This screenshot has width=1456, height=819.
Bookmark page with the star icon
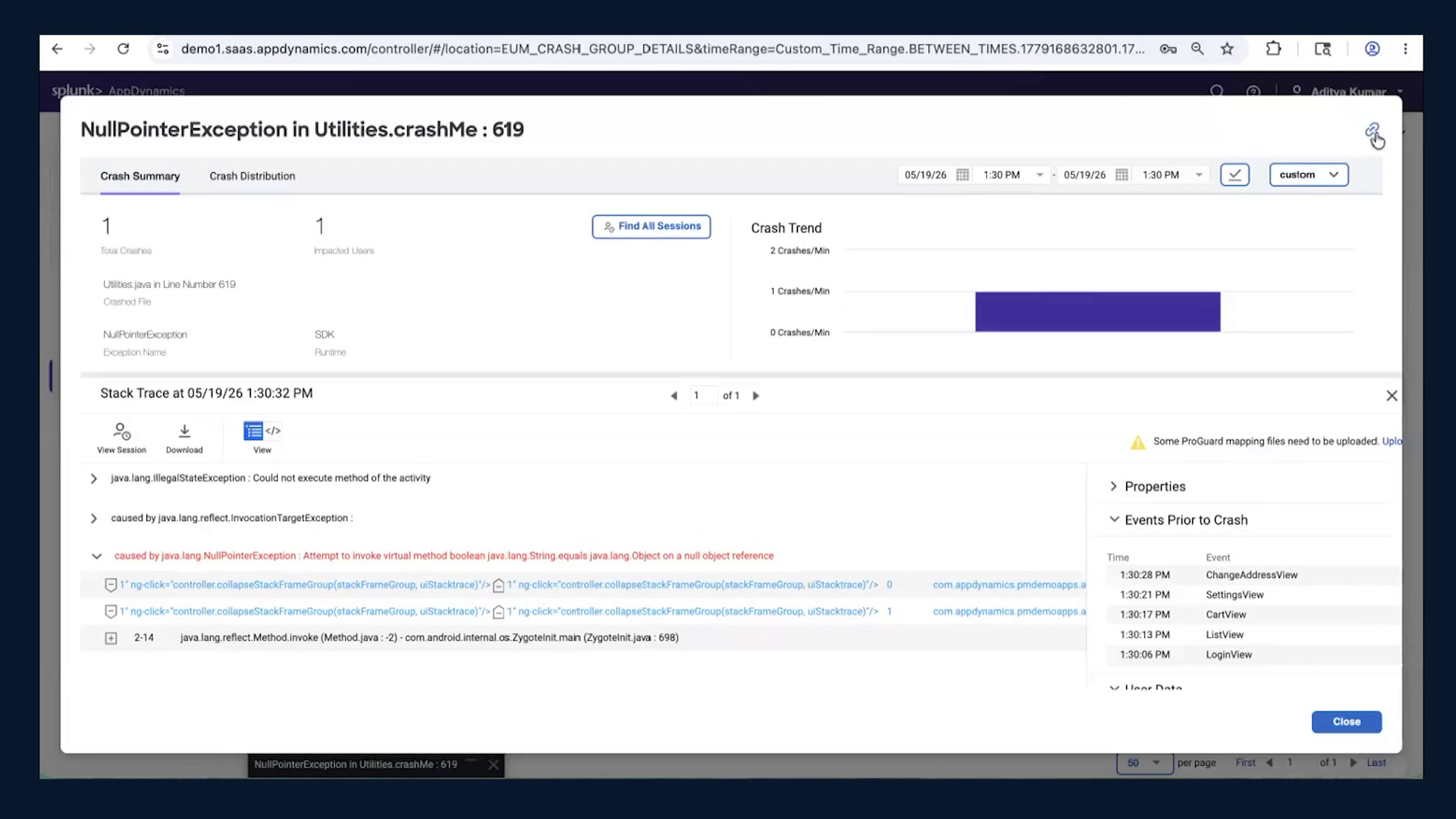[1227, 49]
